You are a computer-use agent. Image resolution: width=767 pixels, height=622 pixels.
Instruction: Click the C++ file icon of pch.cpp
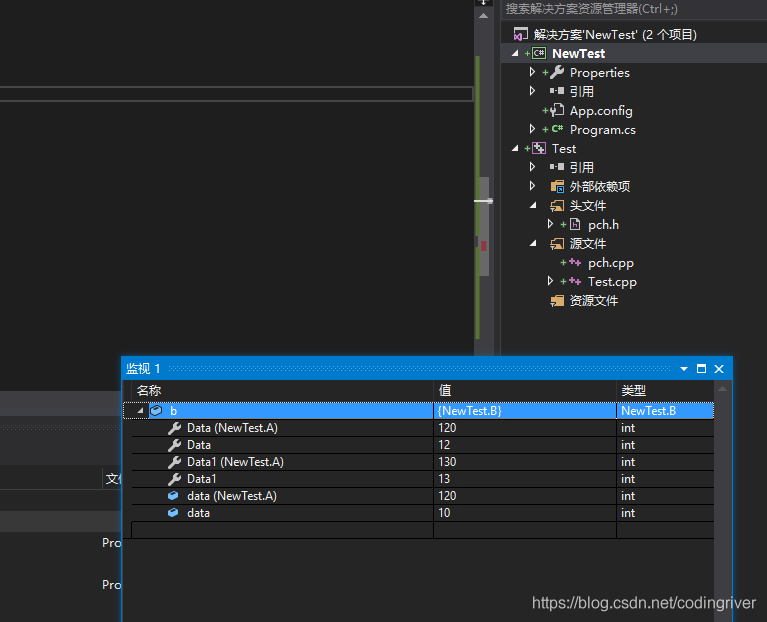575,263
